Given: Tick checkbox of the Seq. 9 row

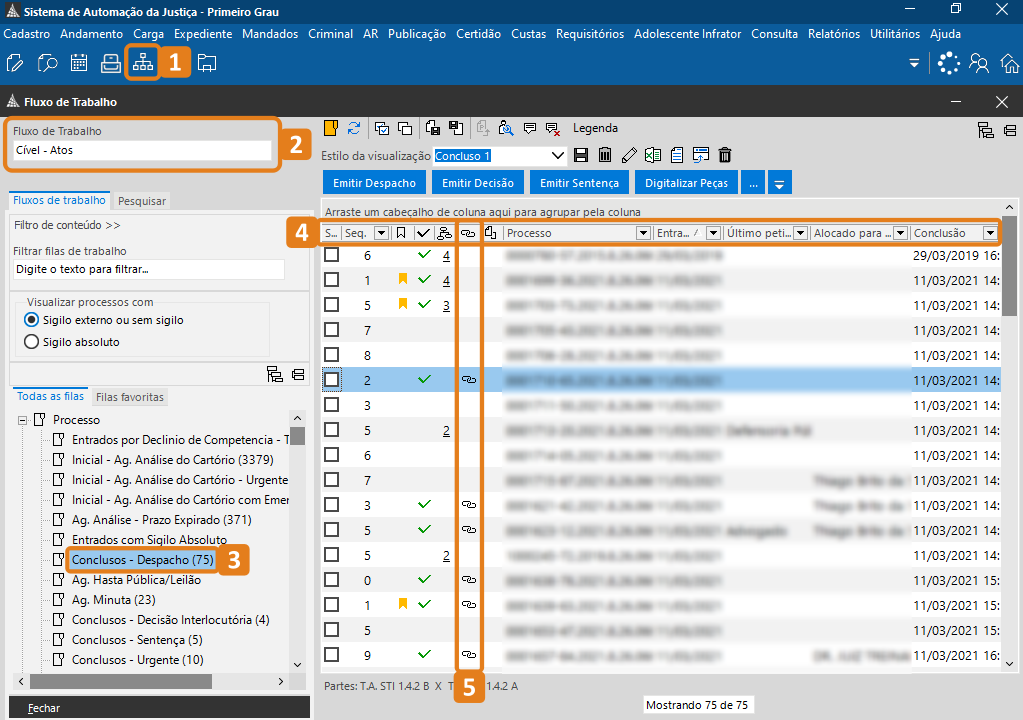Looking at the screenshot, I should pos(331,655).
